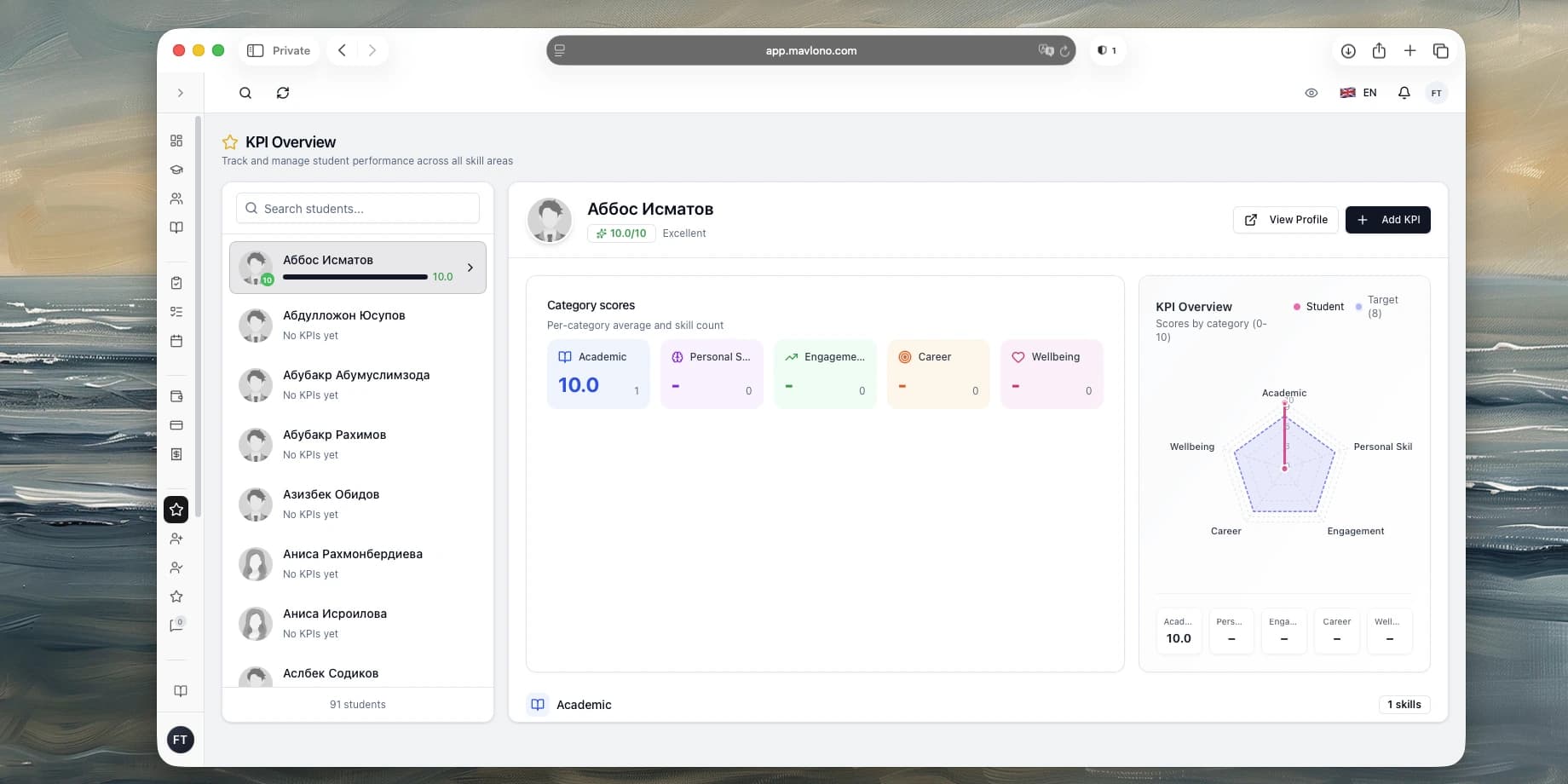
Task: Click the clipboard icon in the sidebar
Action: click(176, 282)
